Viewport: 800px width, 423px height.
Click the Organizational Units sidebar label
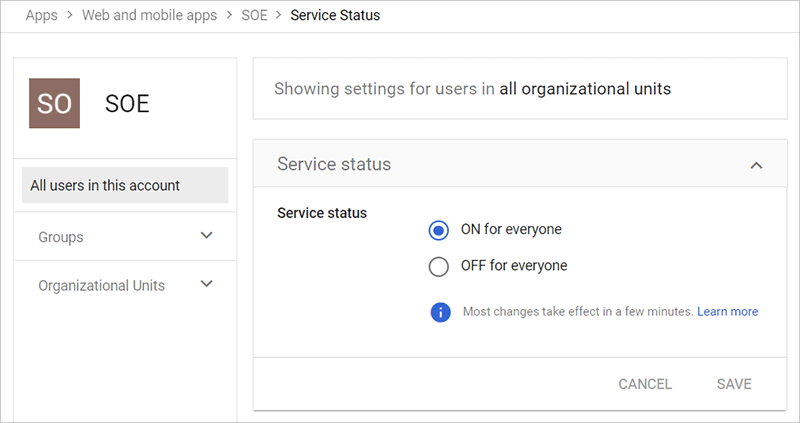101,285
